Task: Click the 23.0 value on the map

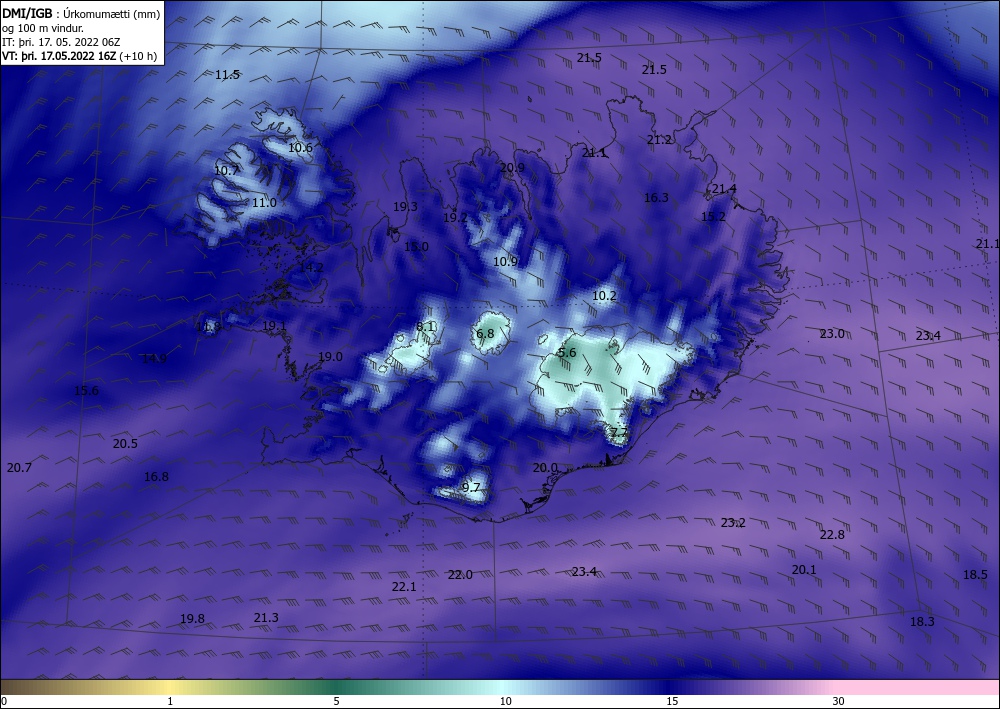Action: pos(832,334)
